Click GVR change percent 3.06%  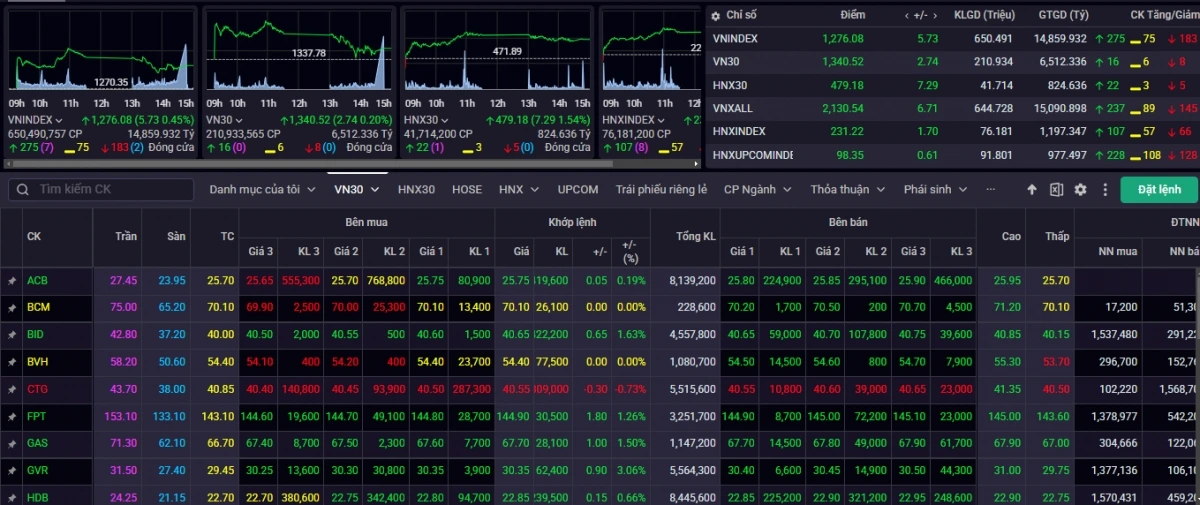(632, 470)
